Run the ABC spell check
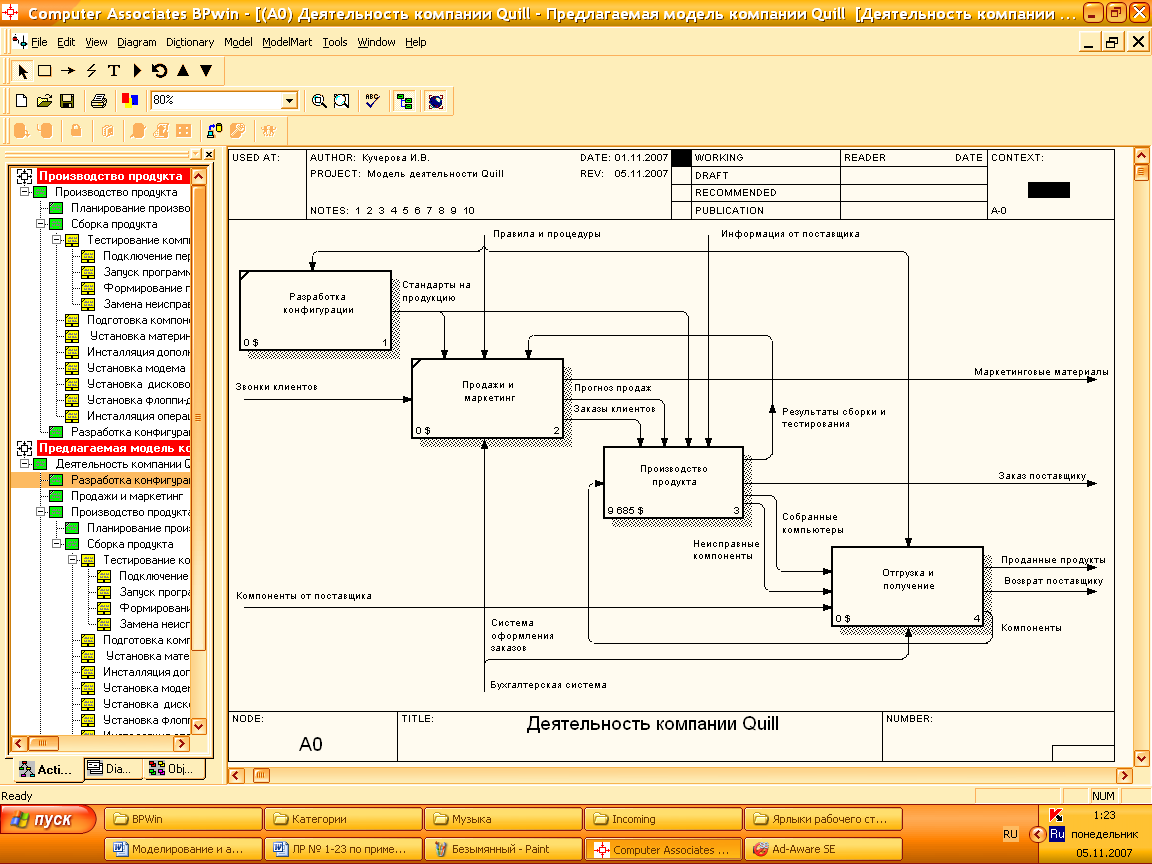Viewport: 1152px width, 864px height. tap(372, 101)
